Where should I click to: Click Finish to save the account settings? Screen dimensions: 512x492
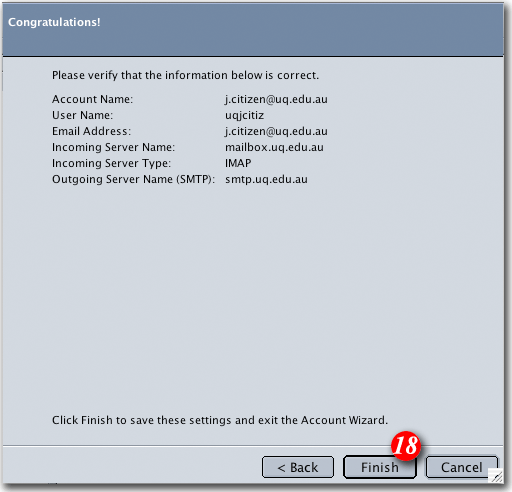click(x=380, y=467)
